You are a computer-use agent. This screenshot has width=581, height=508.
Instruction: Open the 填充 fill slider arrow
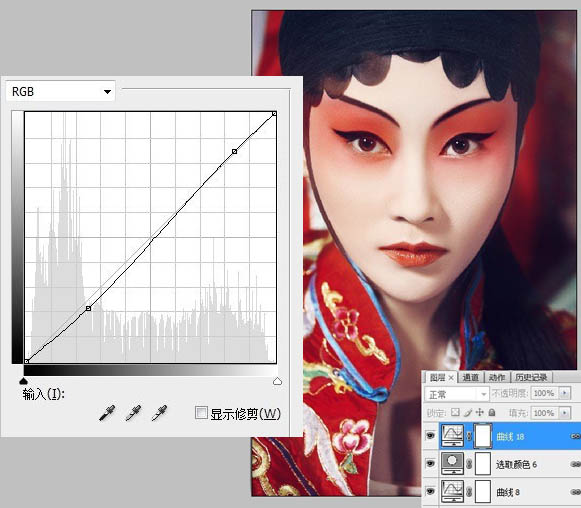(x=565, y=412)
